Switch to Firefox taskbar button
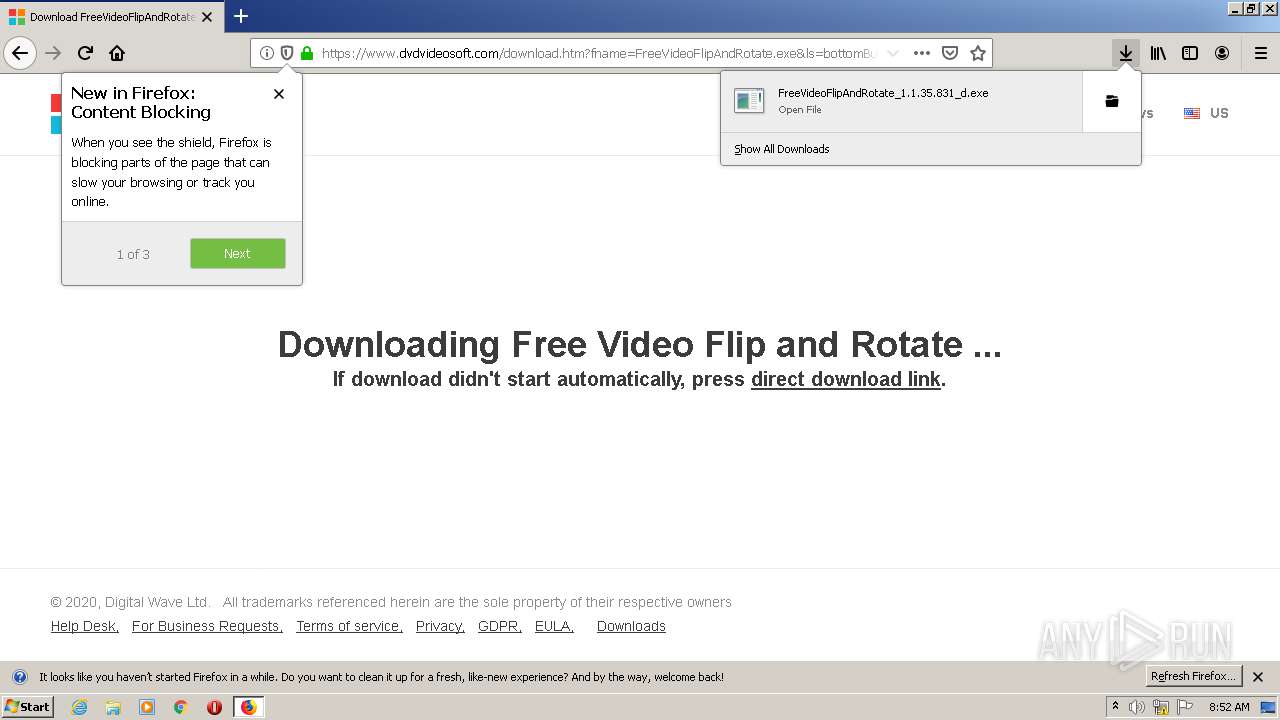The image size is (1280, 720). pyautogui.click(x=248, y=707)
